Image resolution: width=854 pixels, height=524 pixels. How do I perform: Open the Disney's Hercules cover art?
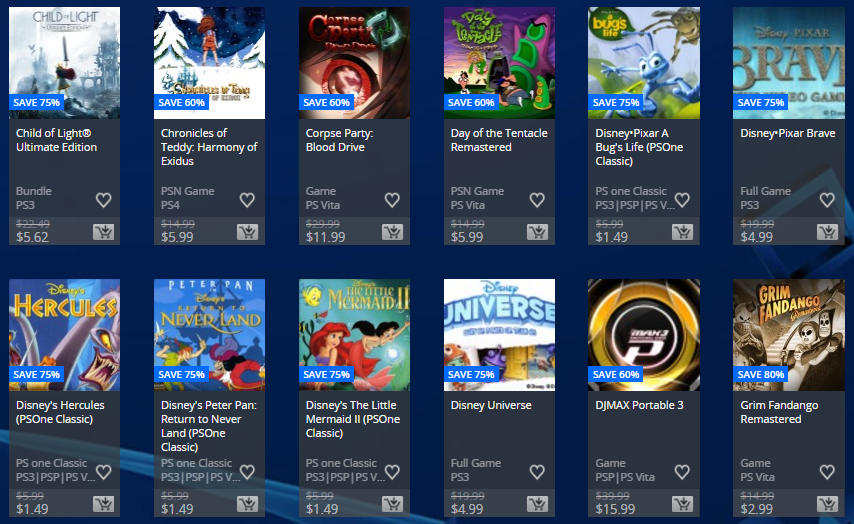(x=64, y=334)
